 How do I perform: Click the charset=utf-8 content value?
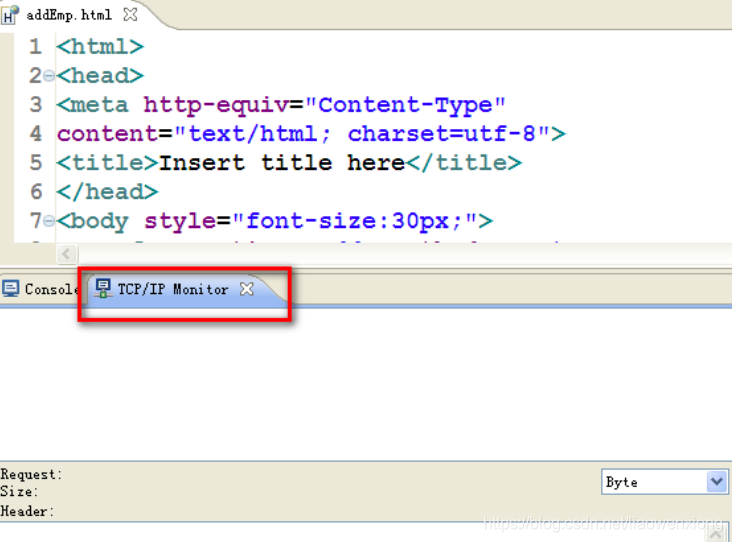tap(442, 134)
